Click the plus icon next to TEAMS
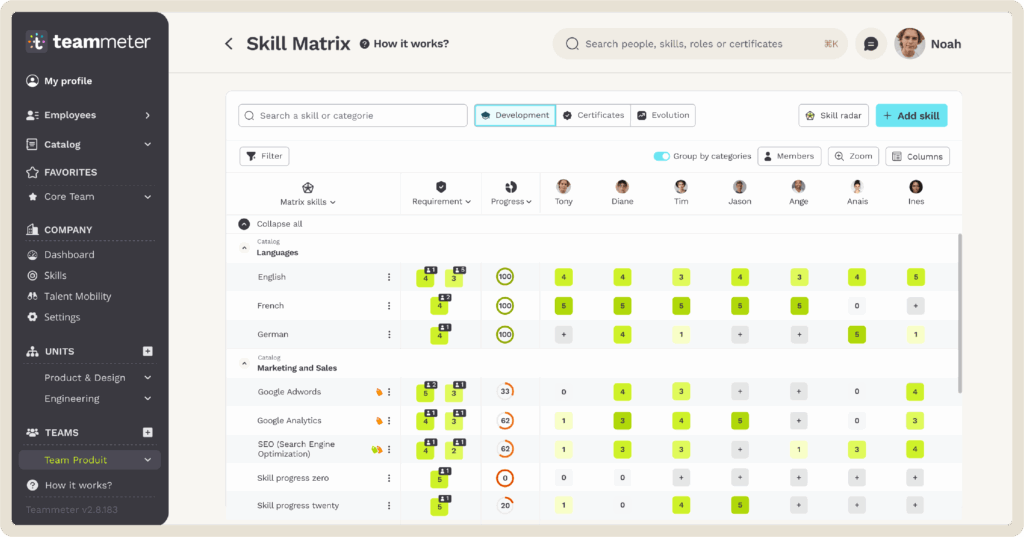 click(x=148, y=433)
